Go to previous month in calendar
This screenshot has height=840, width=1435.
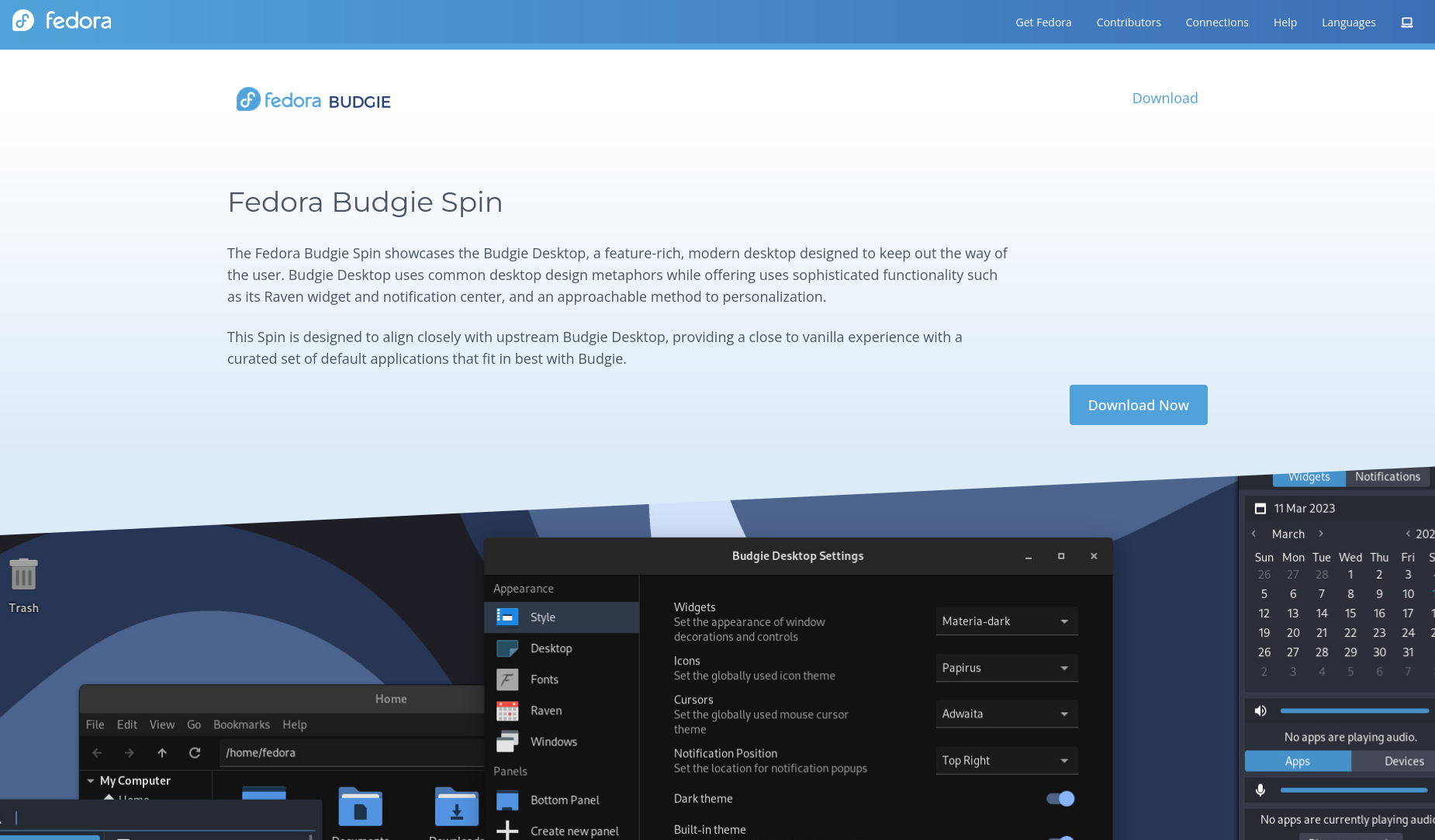click(x=1253, y=534)
